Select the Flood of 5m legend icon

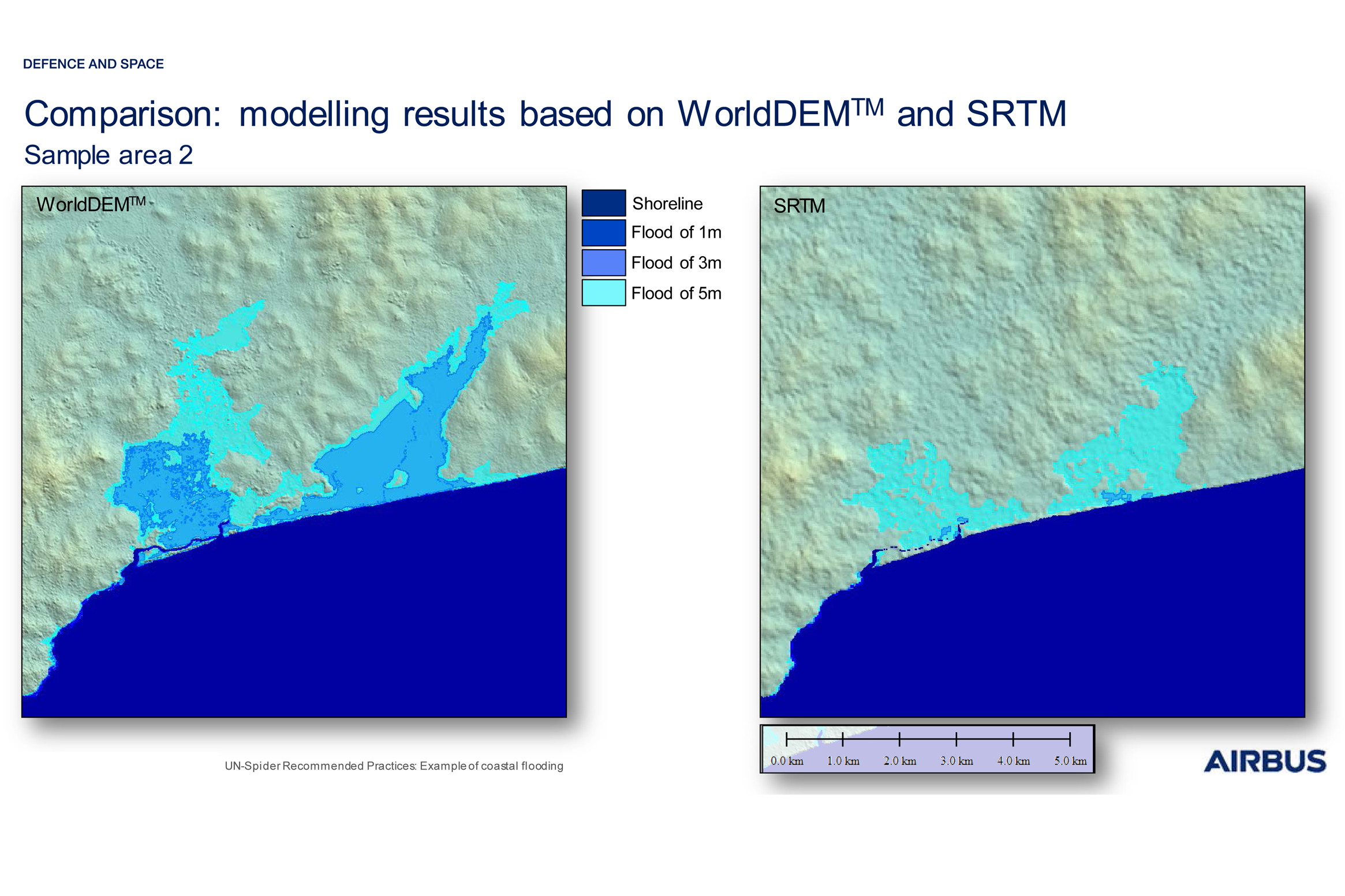coord(603,293)
